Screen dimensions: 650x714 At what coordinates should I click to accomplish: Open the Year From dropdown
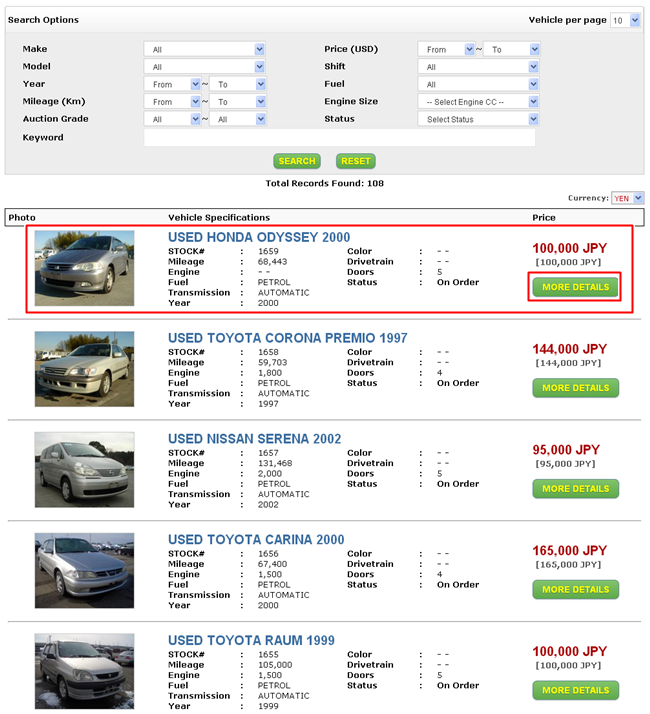click(172, 84)
